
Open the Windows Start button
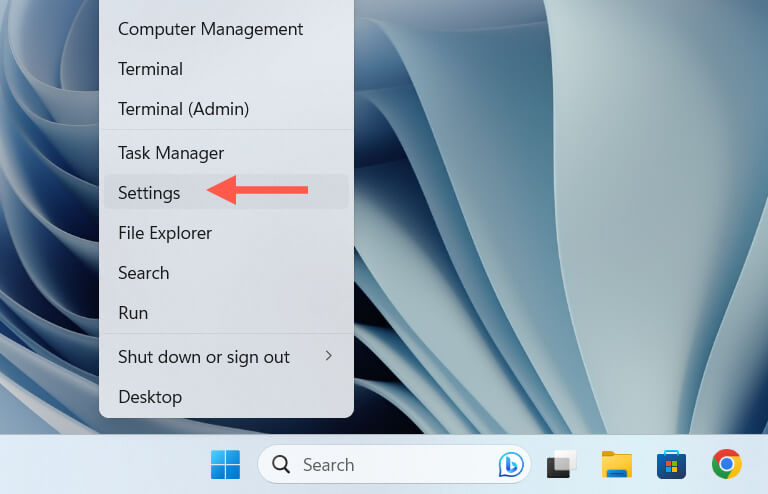[x=225, y=464]
